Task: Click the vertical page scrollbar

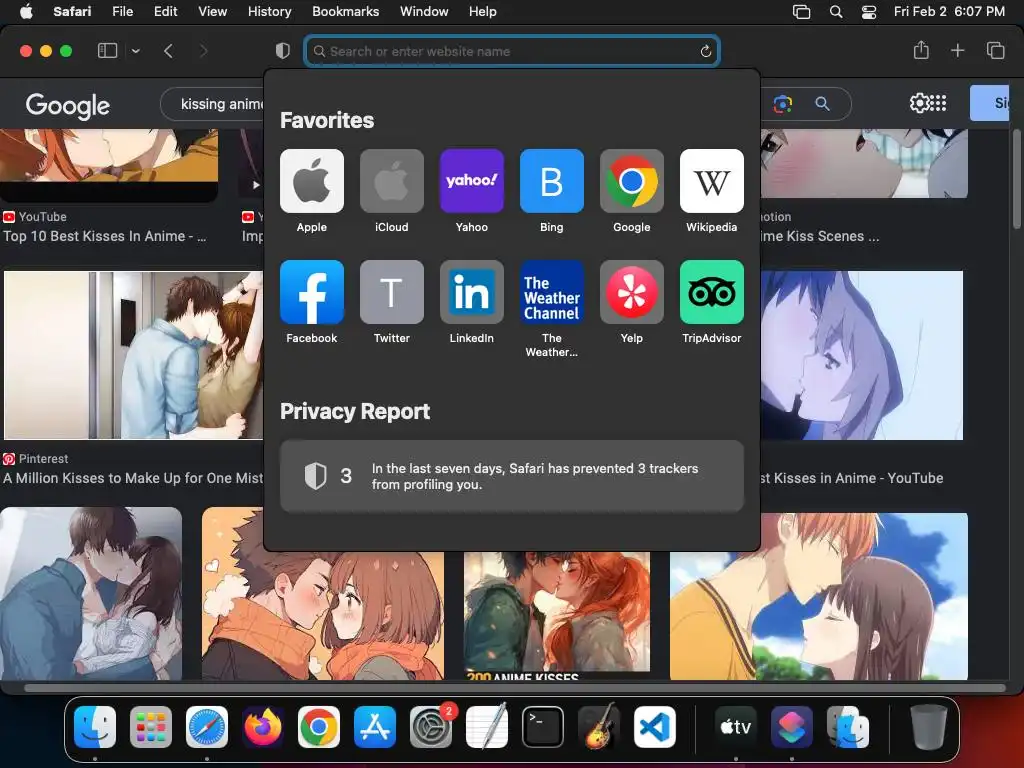Action: pos(1016,180)
